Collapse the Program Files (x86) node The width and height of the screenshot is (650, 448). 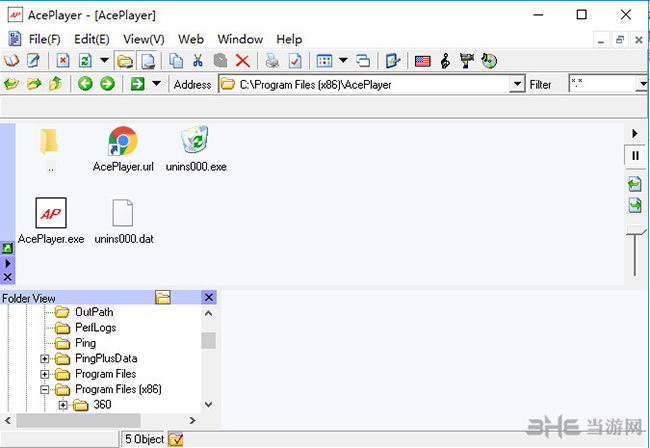tap(45, 390)
